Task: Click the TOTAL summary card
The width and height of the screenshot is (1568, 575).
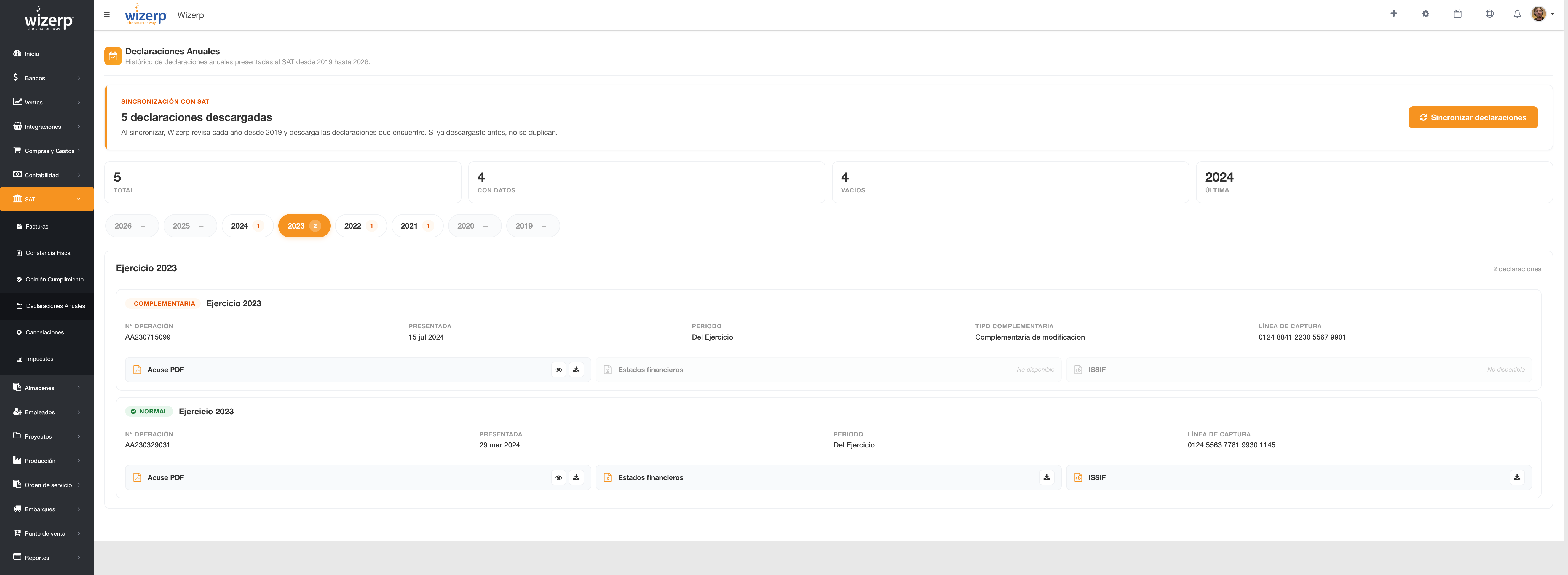Action: tap(282, 182)
